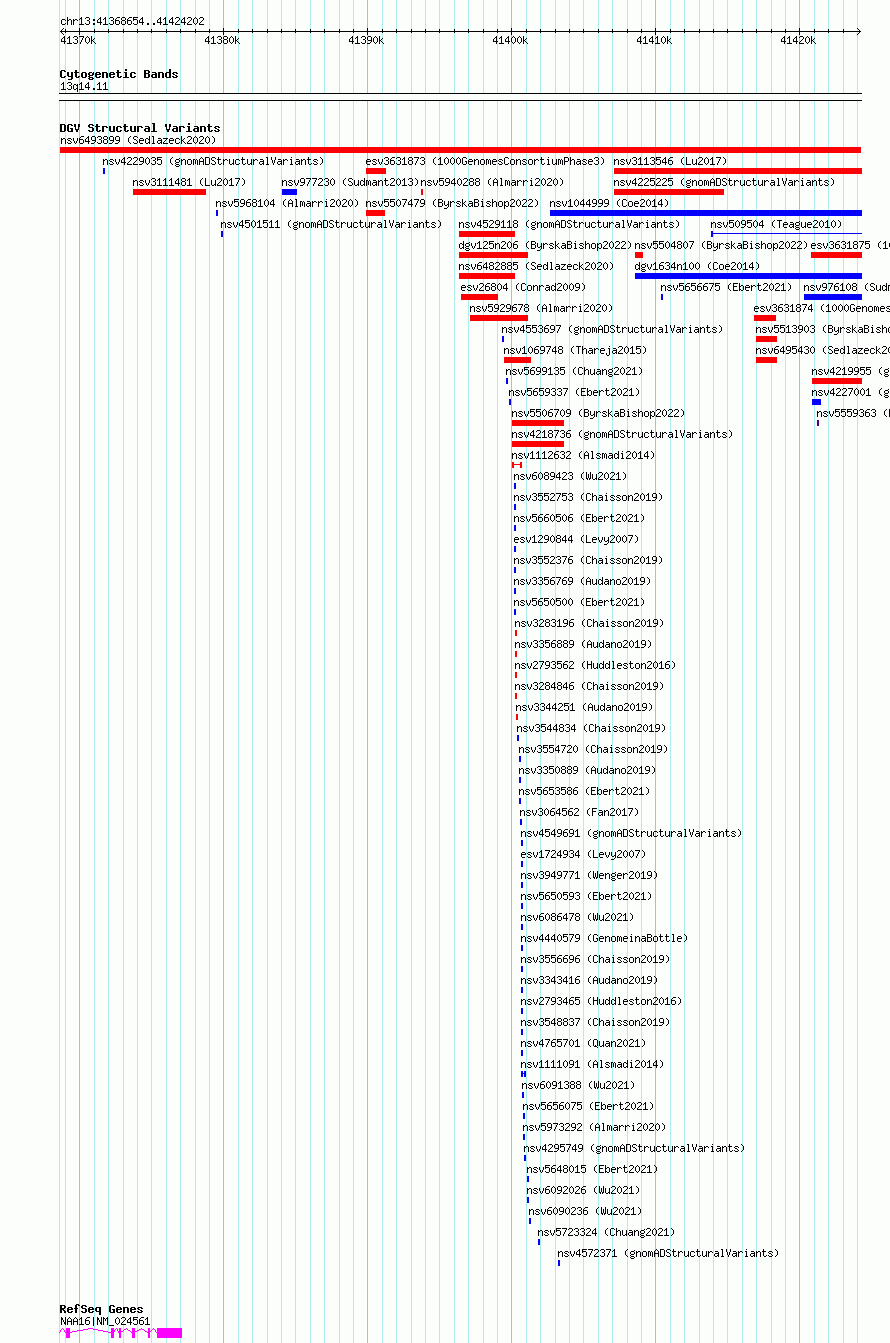The image size is (890, 1343).
Task: Select nsv5929678 (Almarri2020) label
Action: (x=541, y=308)
